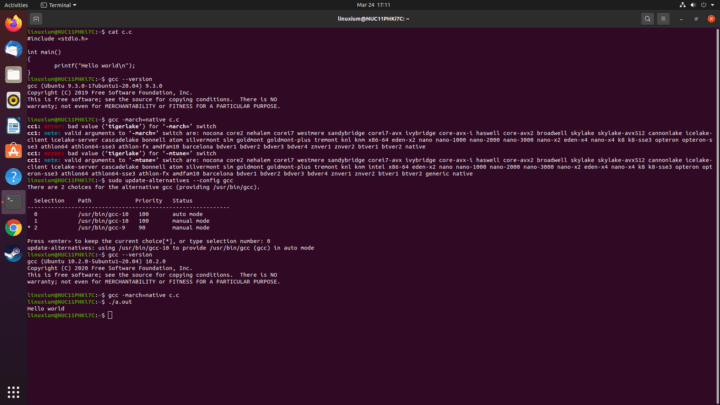Click the 'Hello world' output line

[45, 309]
